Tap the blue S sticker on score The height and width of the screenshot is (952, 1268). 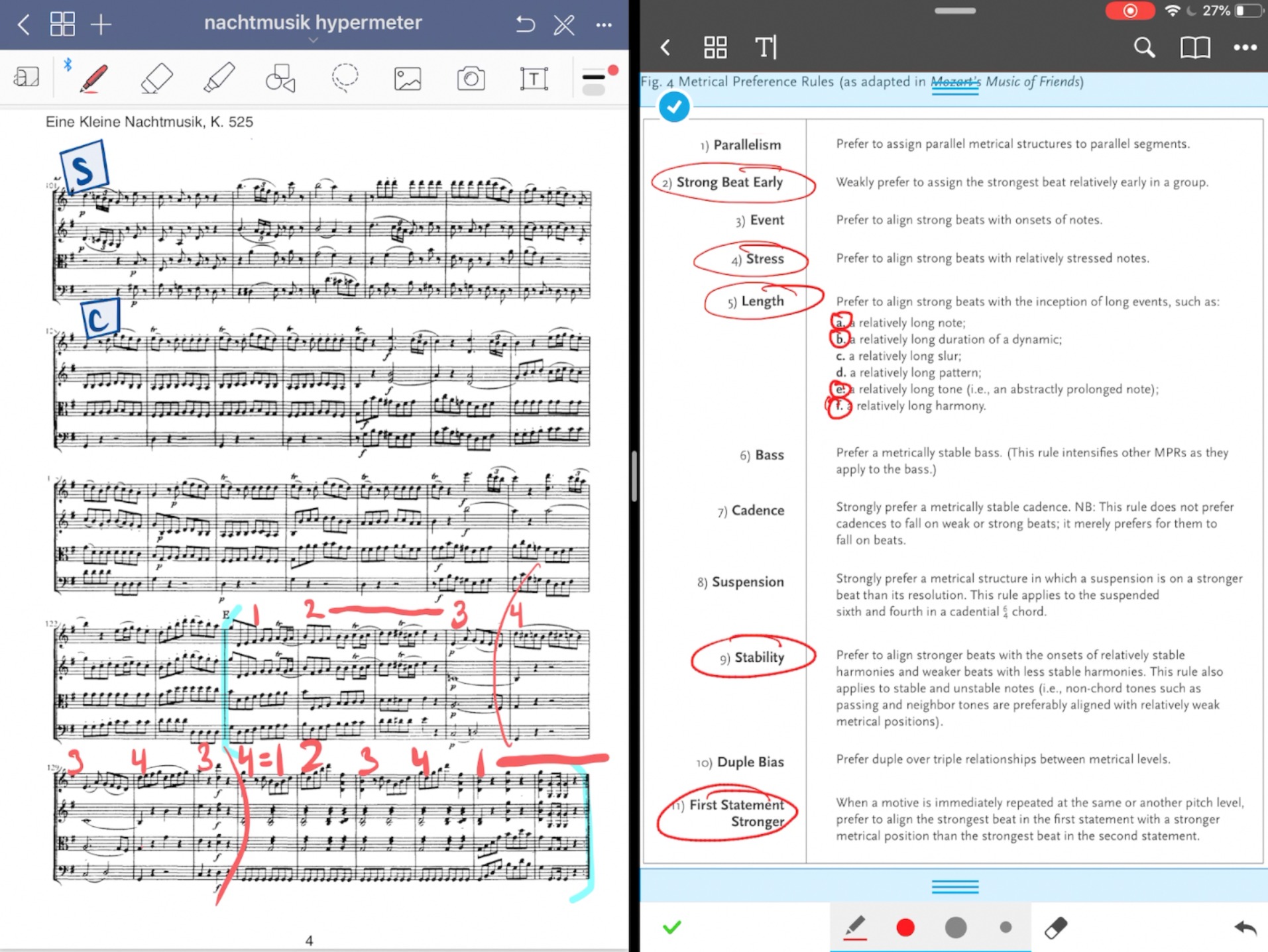[84, 166]
